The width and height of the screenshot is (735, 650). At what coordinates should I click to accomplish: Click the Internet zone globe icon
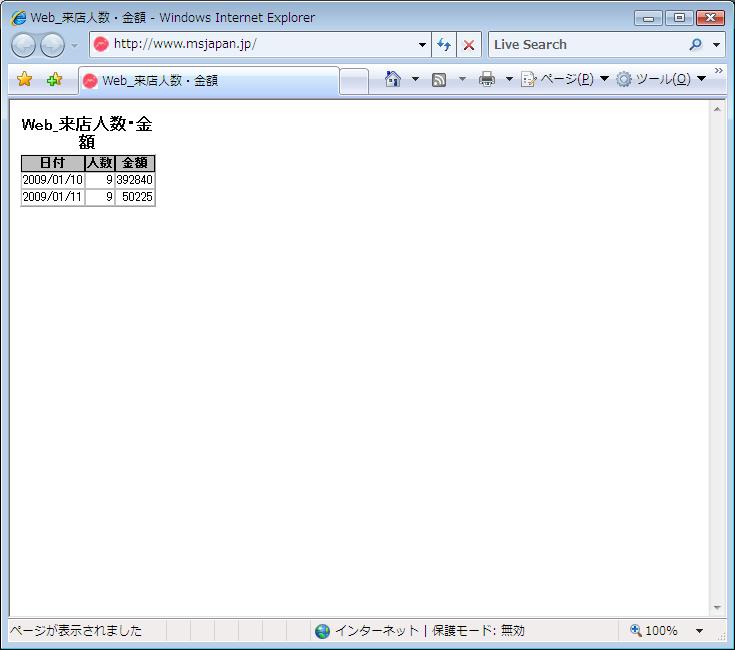(322, 631)
